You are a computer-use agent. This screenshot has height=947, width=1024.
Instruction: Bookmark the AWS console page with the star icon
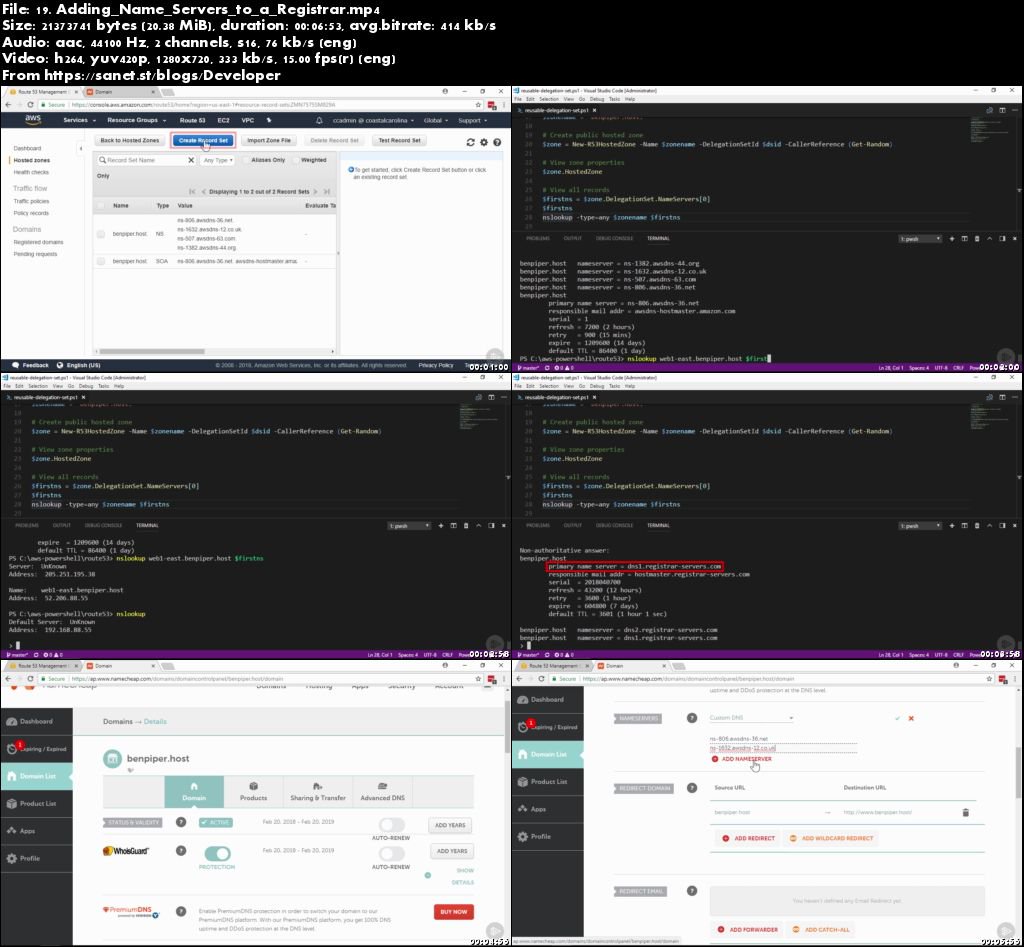point(478,104)
